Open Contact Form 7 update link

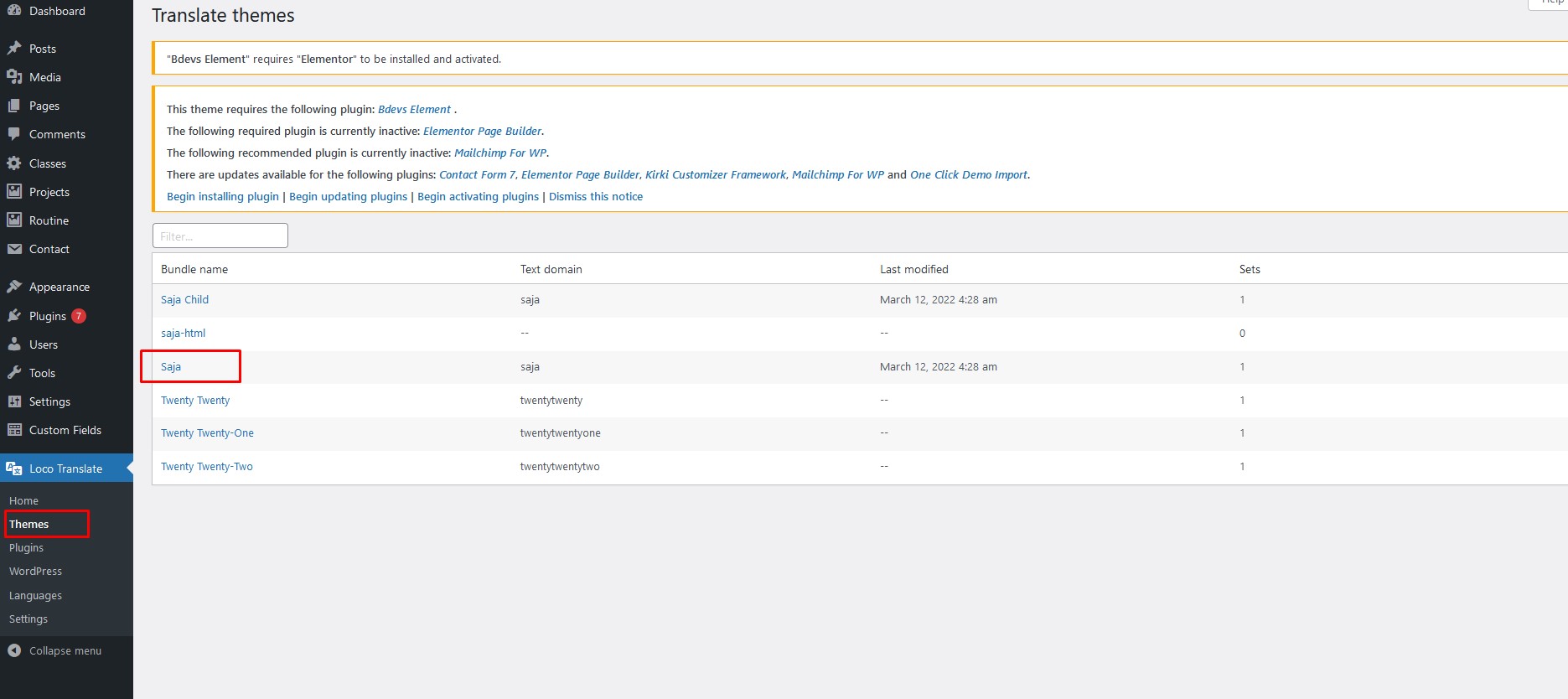click(x=477, y=174)
